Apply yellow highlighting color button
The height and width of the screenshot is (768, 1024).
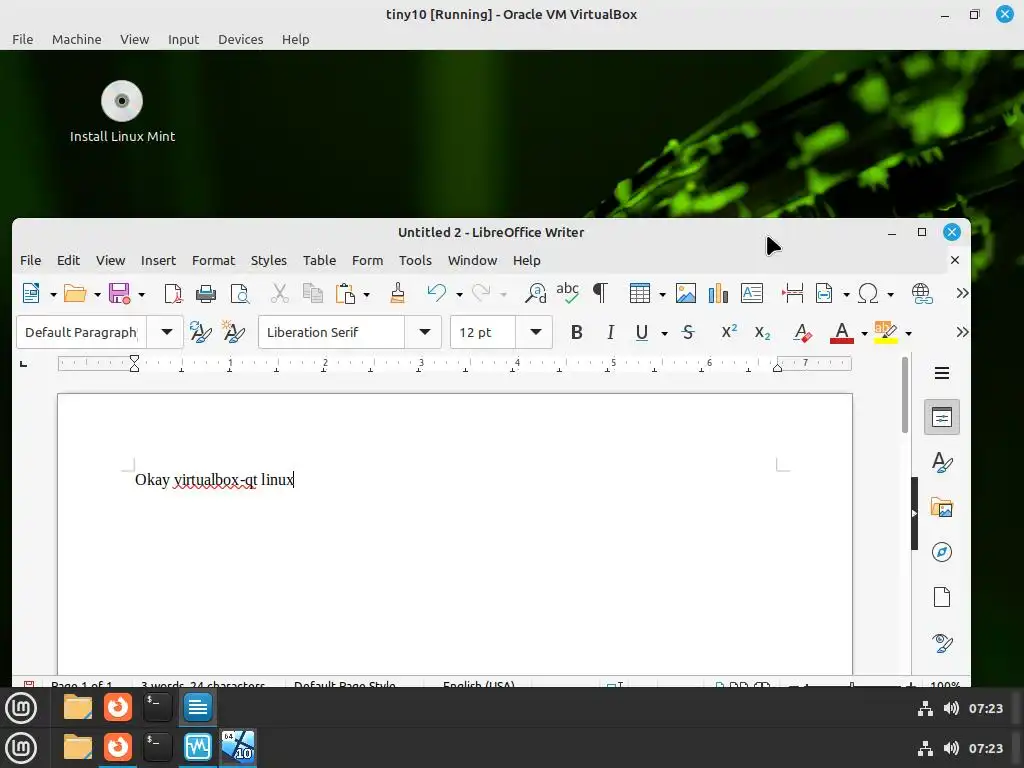(x=886, y=333)
